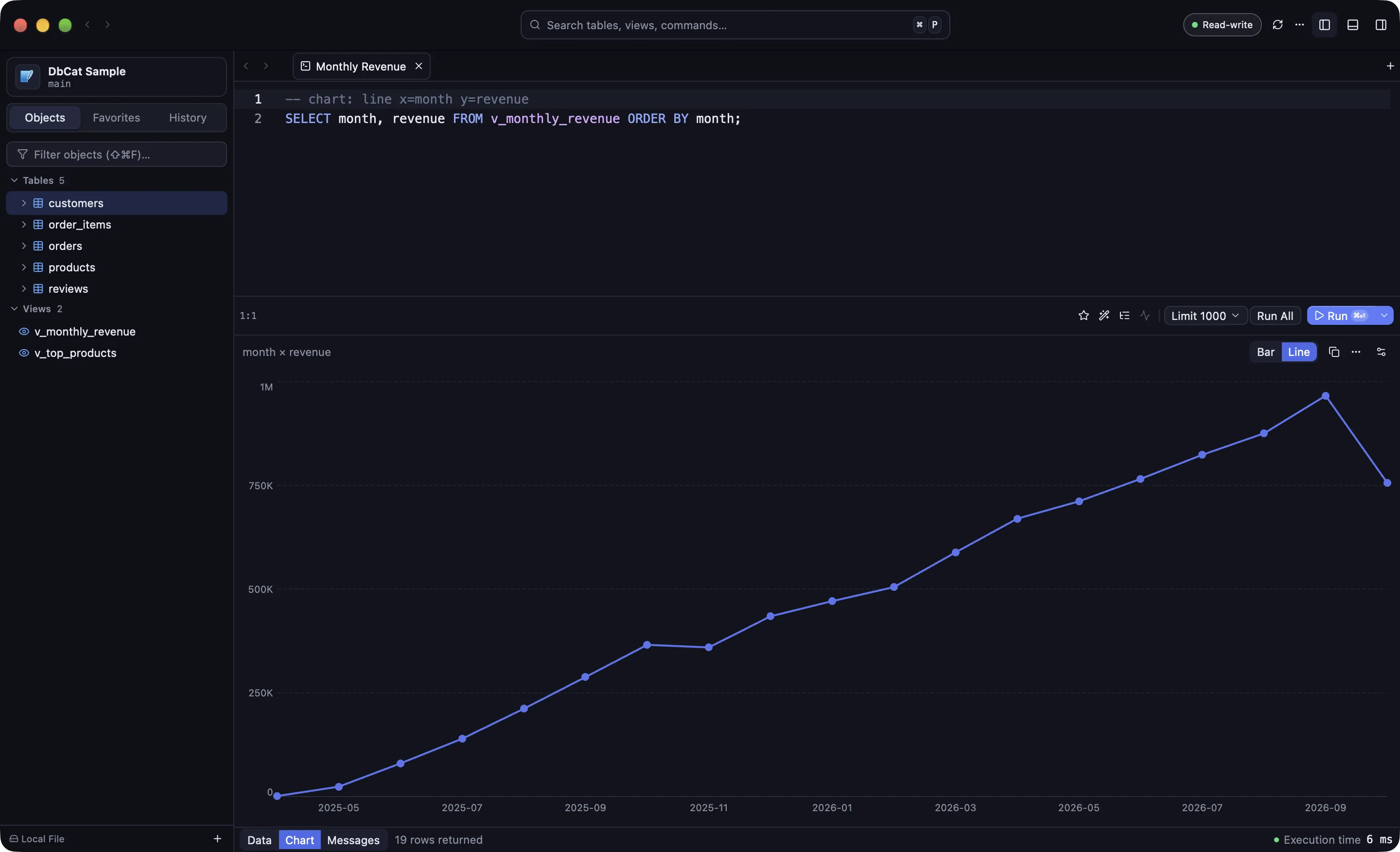Open the Messages results tab
Viewport: 1400px width, 852px height.
(x=353, y=839)
